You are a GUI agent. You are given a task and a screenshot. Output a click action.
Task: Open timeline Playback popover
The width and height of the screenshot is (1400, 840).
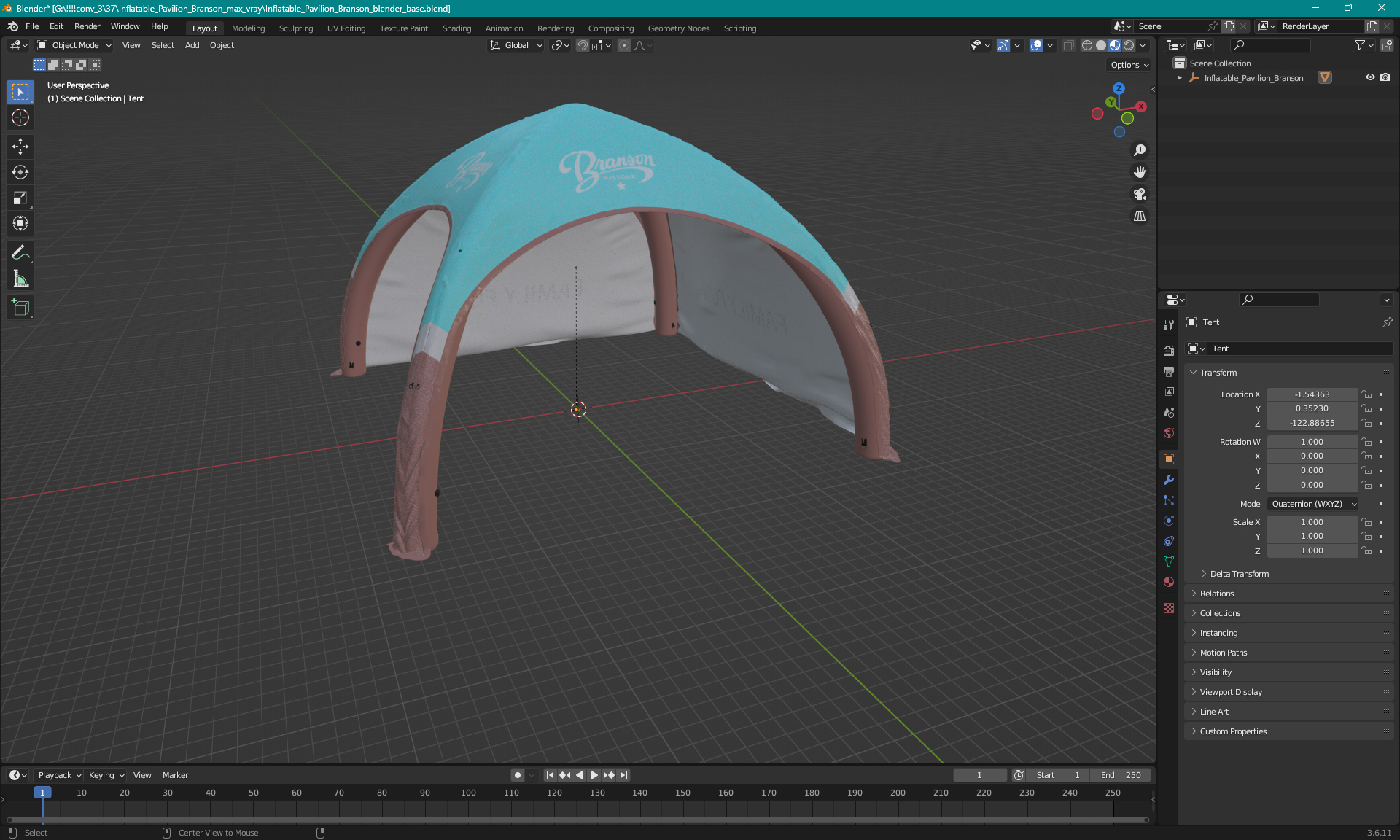tap(59, 775)
